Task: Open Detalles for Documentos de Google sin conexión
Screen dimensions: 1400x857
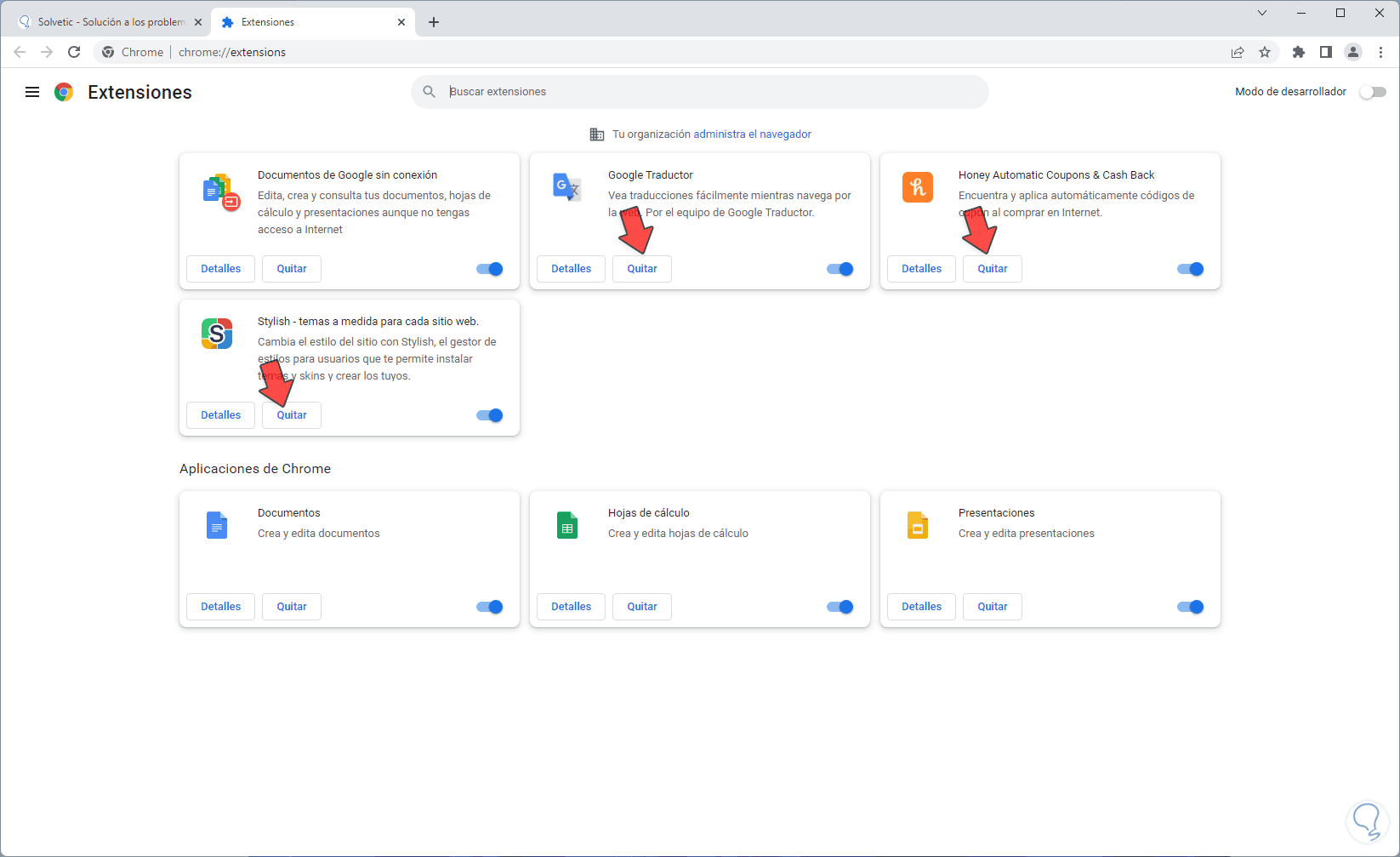Action: (x=221, y=269)
